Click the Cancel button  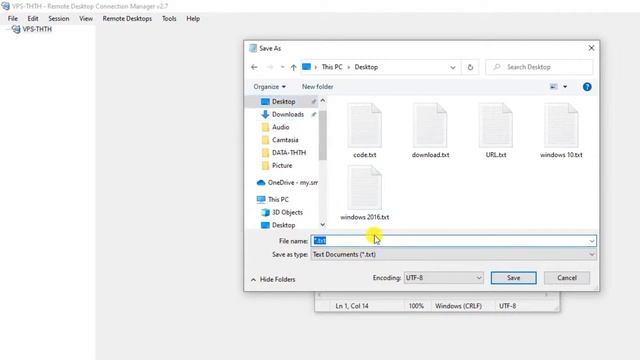567,278
